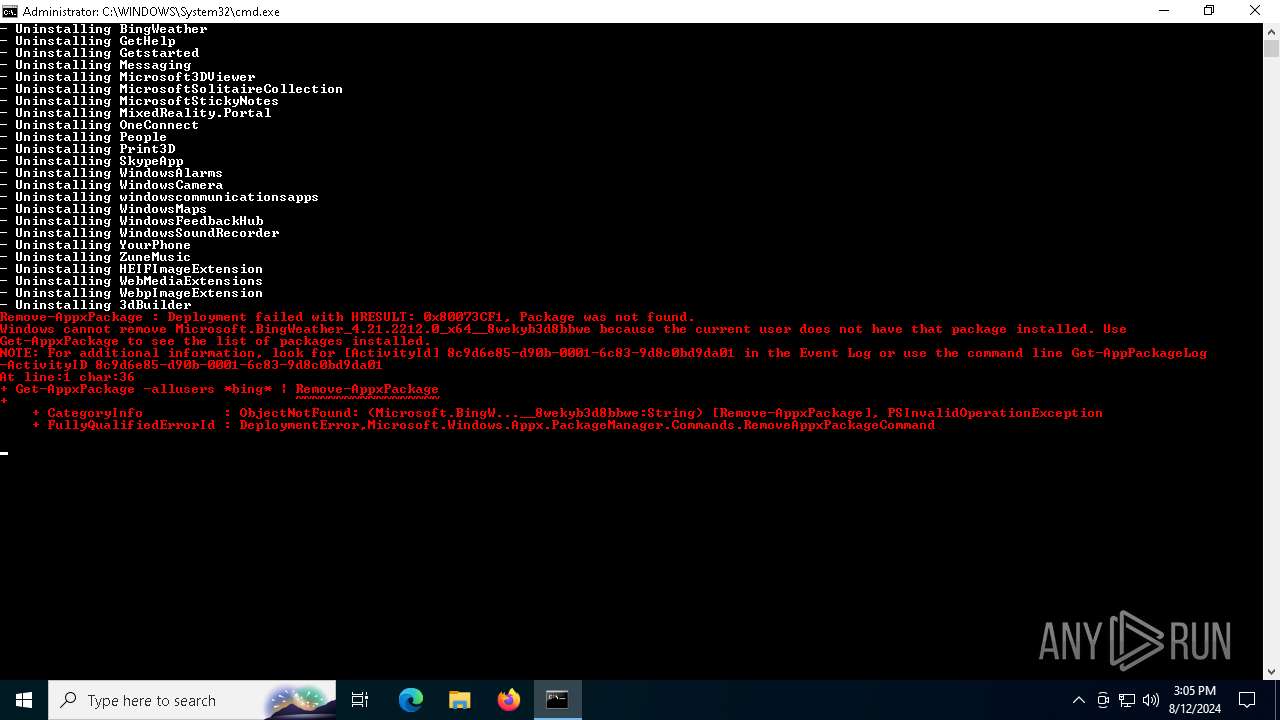The width and height of the screenshot is (1280, 720).
Task: Click the underlined 'Remove-AppxPackage' command text
Action: tap(367, 389)
